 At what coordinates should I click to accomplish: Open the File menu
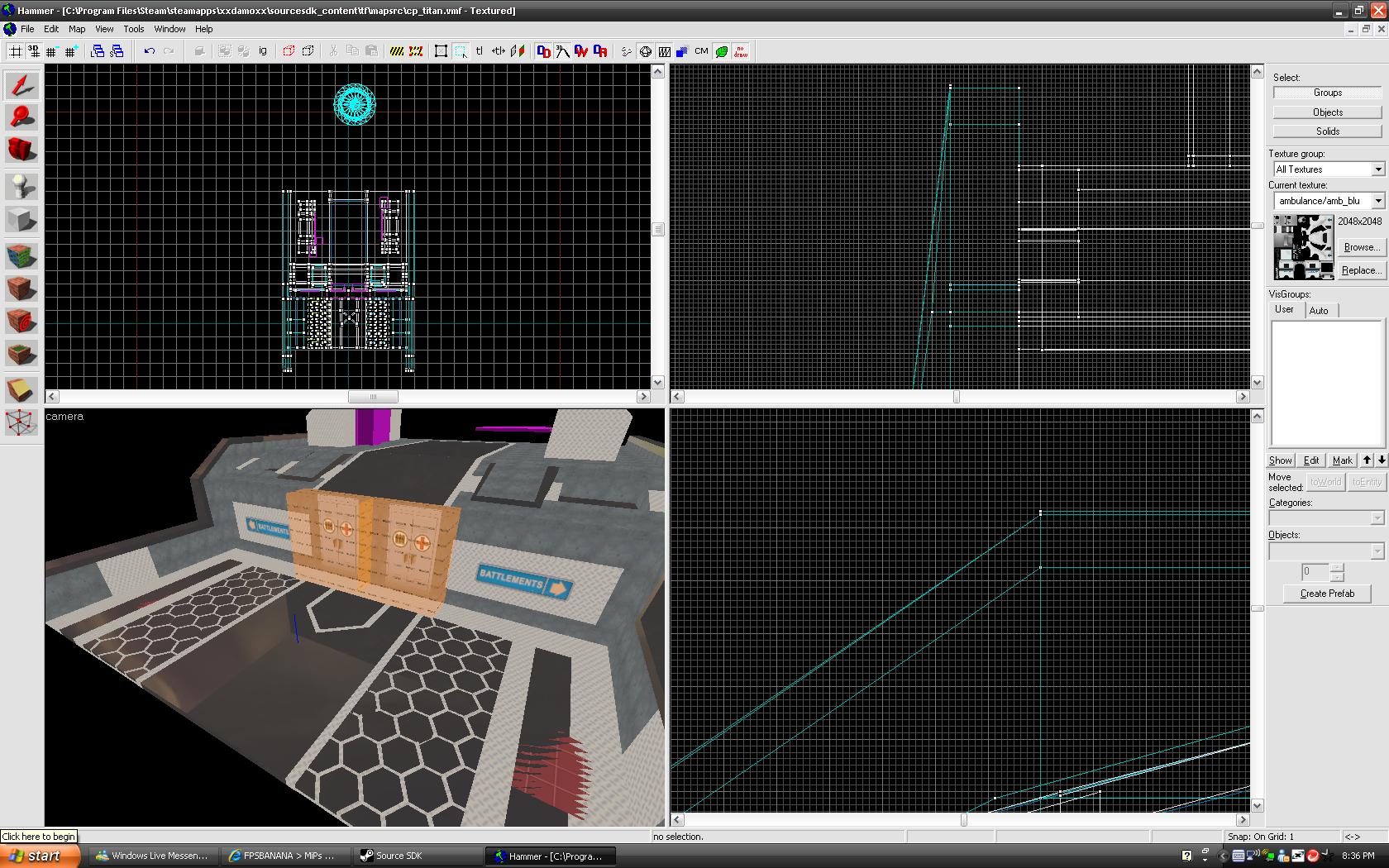[27, 29]
